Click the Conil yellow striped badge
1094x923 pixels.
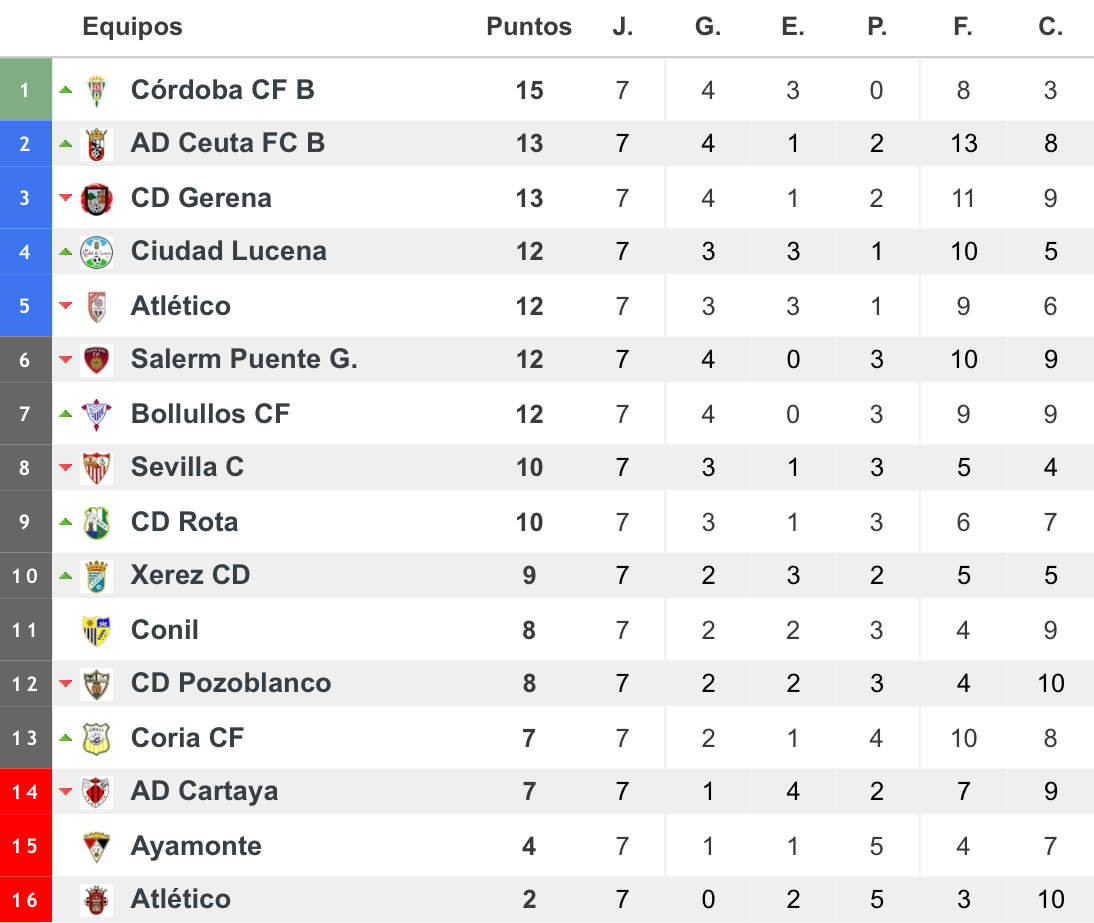click(96, 631)
